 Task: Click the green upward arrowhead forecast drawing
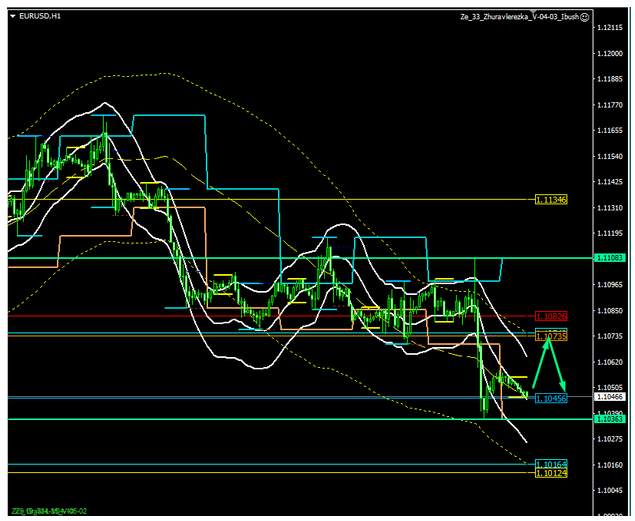click(x=548, y=341)
